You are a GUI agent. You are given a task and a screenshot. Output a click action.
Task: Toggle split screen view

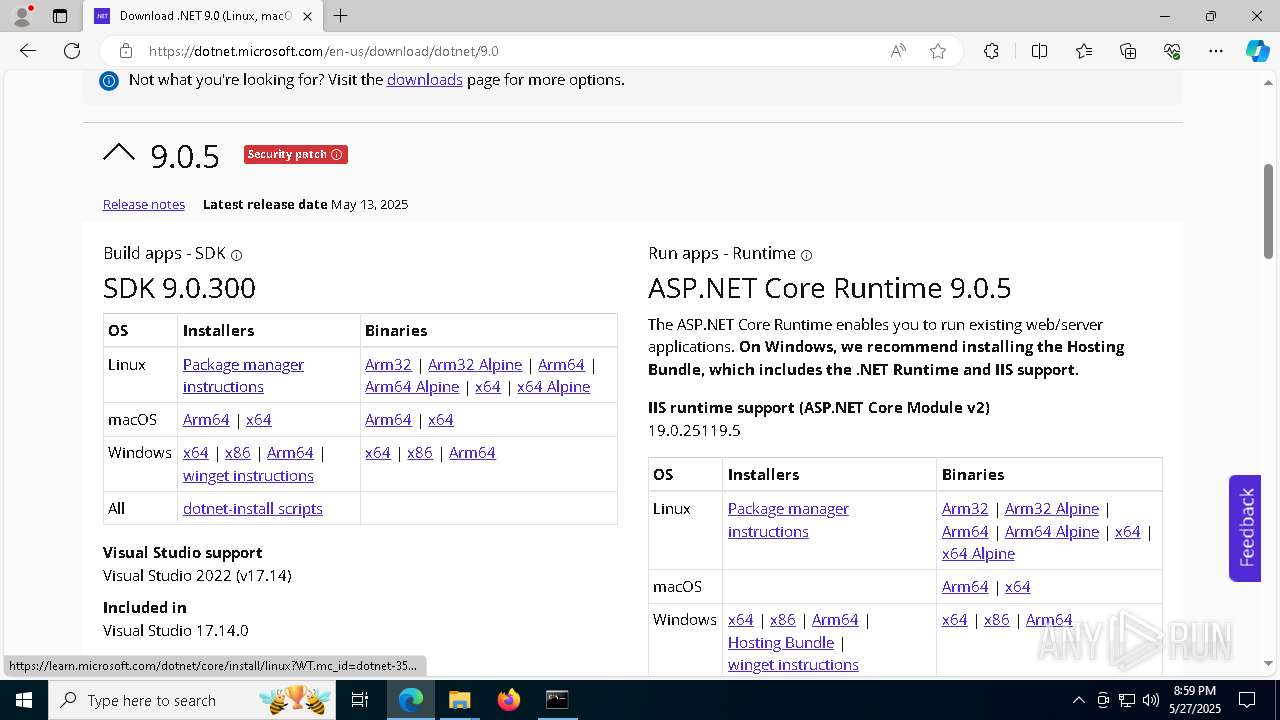point(1039,51)
